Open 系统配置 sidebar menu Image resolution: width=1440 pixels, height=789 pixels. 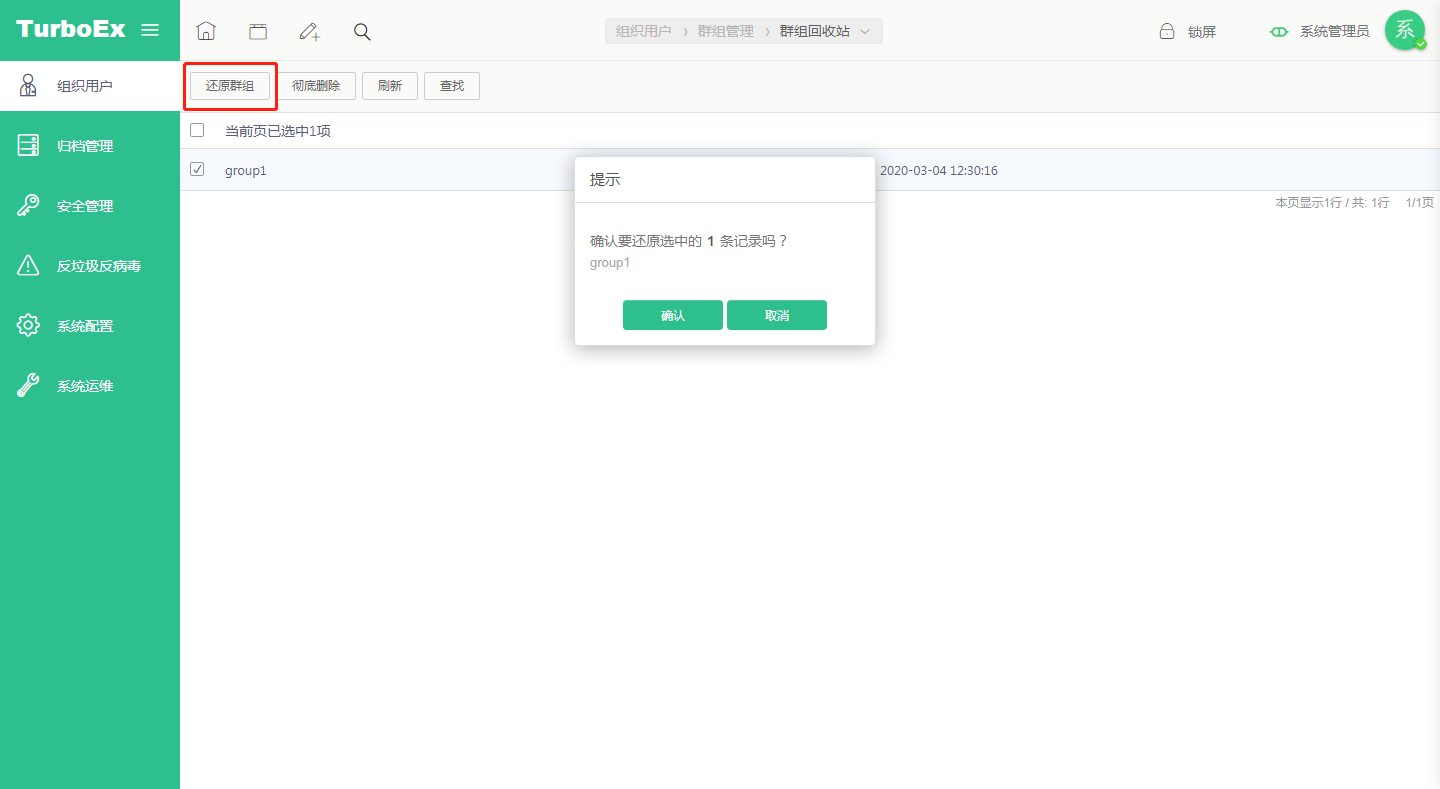[x=90, y=326]
